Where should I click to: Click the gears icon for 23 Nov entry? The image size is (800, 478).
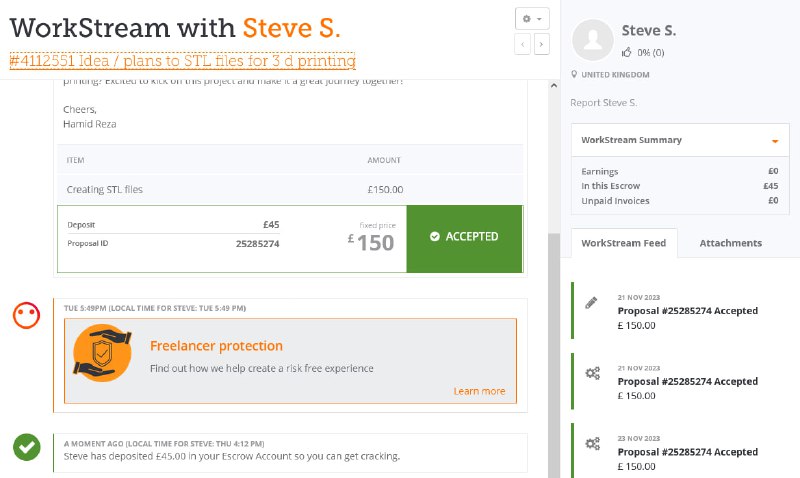tap(592, 443)
